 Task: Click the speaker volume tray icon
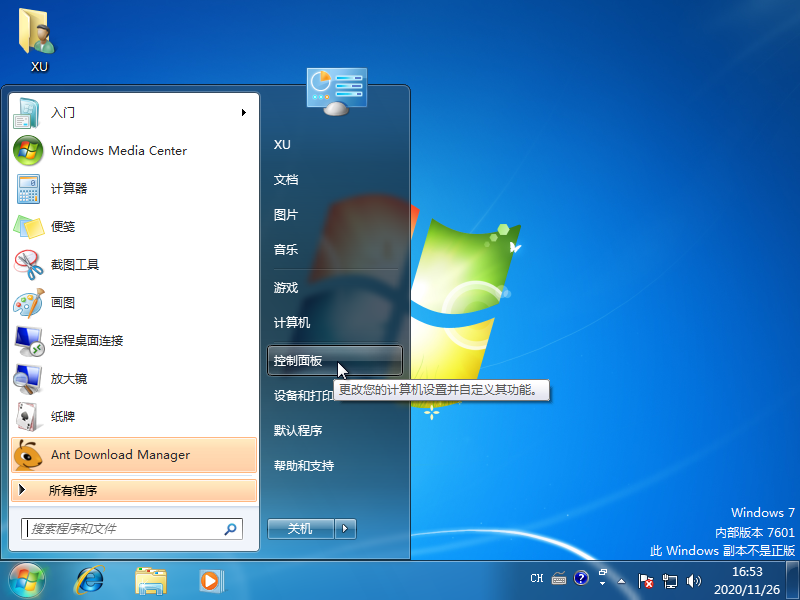(x=694, y=580)
